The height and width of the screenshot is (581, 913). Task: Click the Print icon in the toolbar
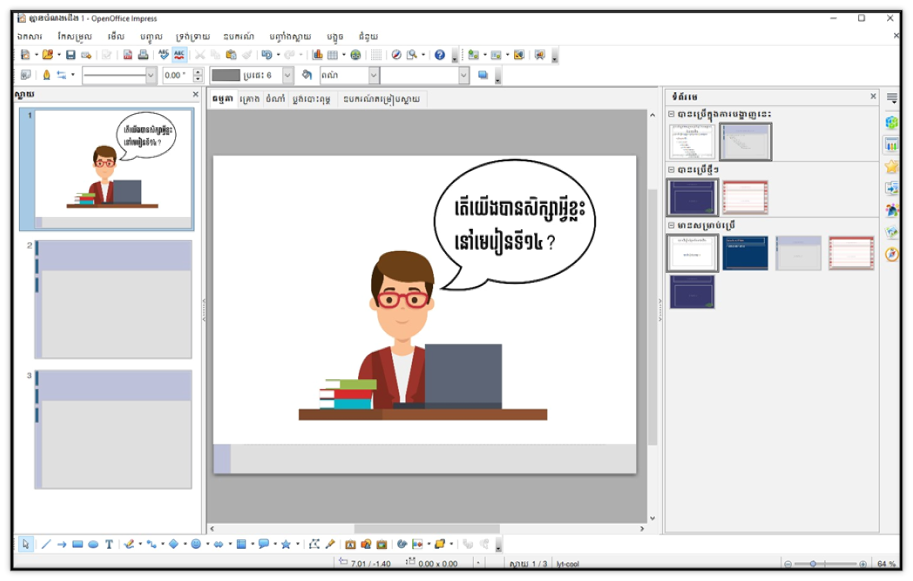pos(143,55)
